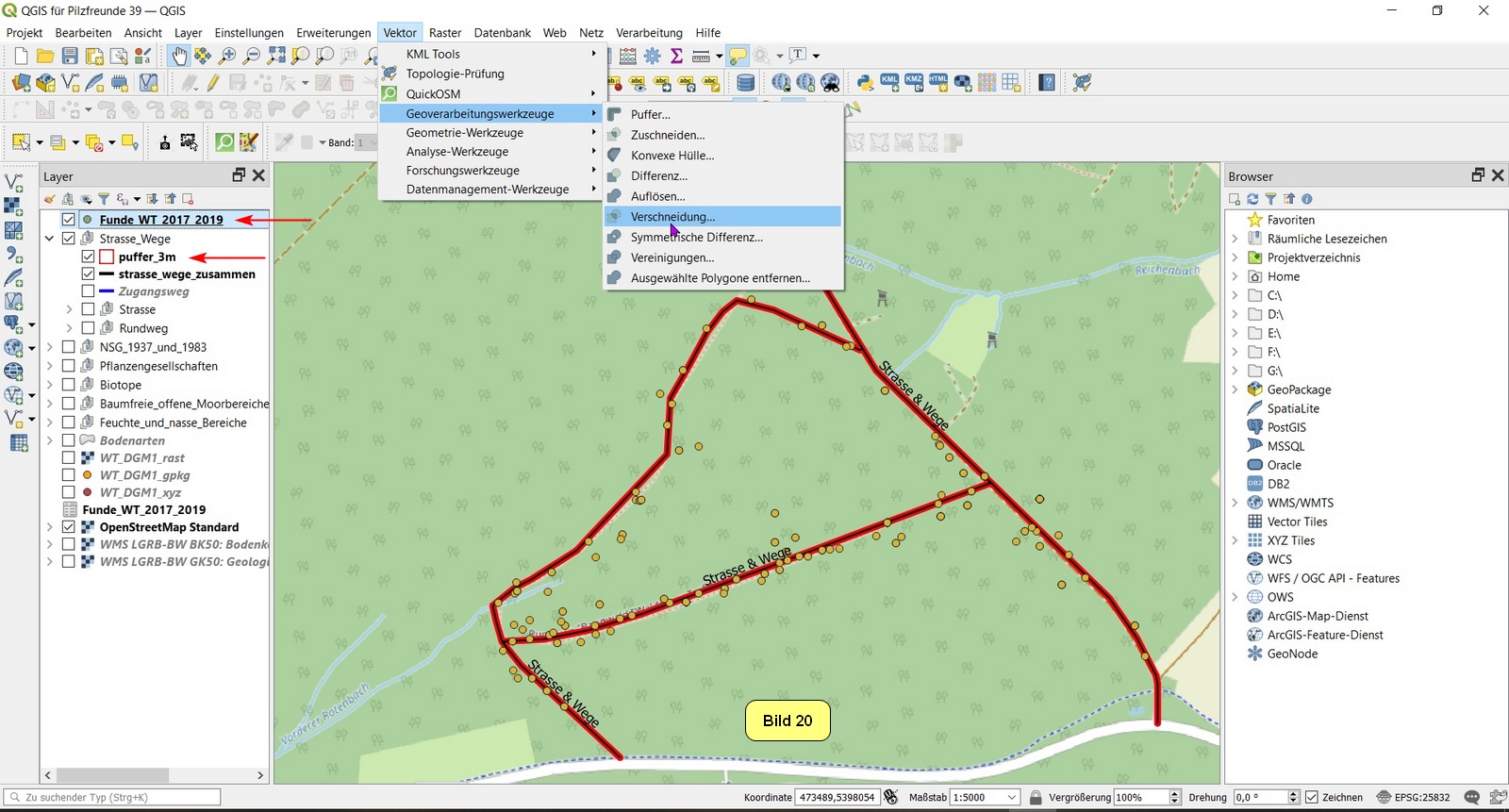
Task: Click the EPSG:25832 projection button
Action: [1413, 798]
